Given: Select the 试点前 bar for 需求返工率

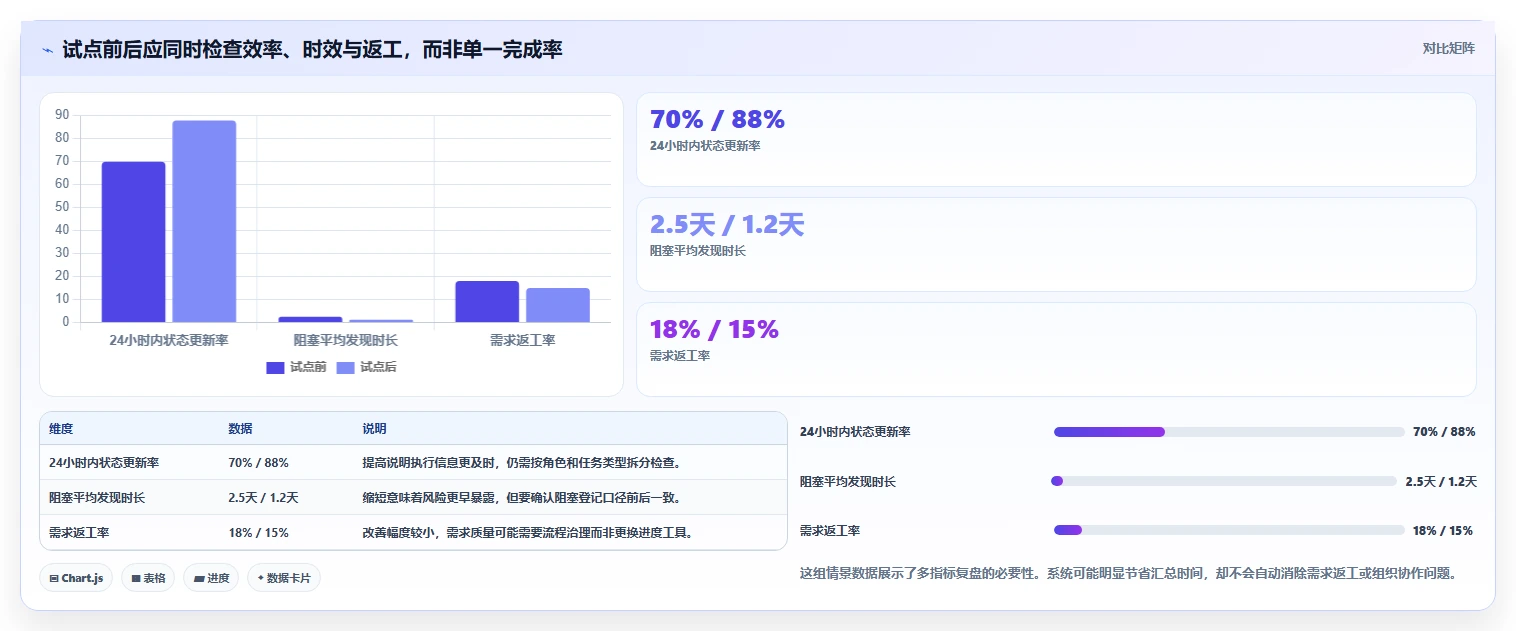Looking at the screenshot, I should tap(487, 302).
